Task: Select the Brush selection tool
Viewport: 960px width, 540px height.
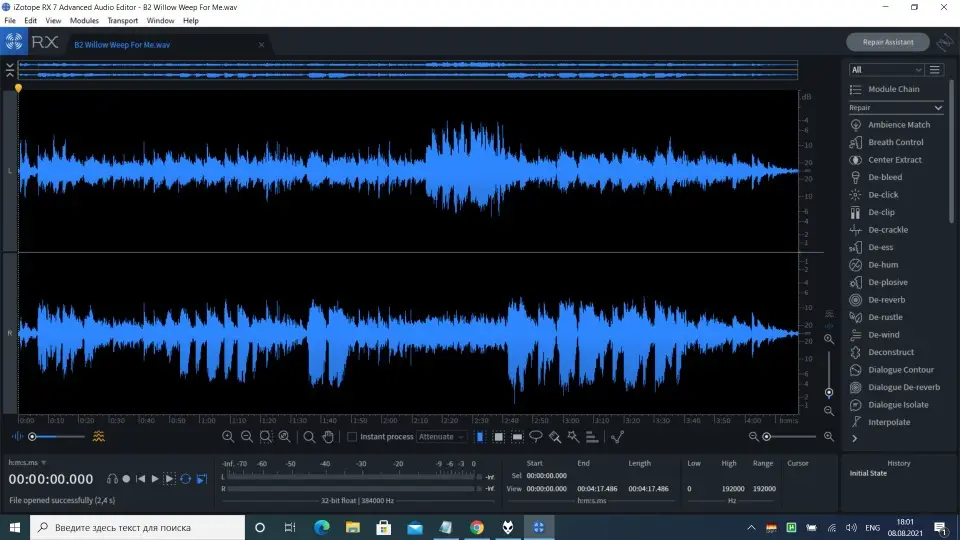Action: pyautogui.click(x=555, y=437)
